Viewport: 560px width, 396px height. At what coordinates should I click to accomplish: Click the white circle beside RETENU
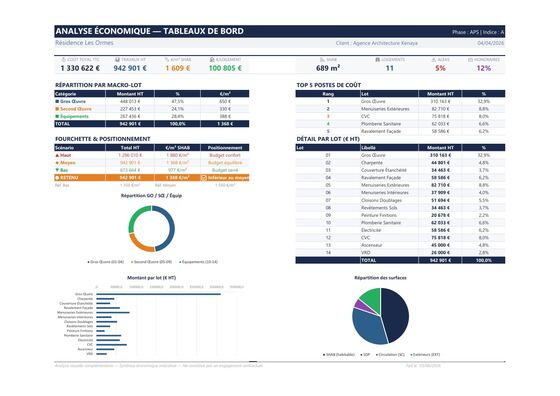[57, 178]
